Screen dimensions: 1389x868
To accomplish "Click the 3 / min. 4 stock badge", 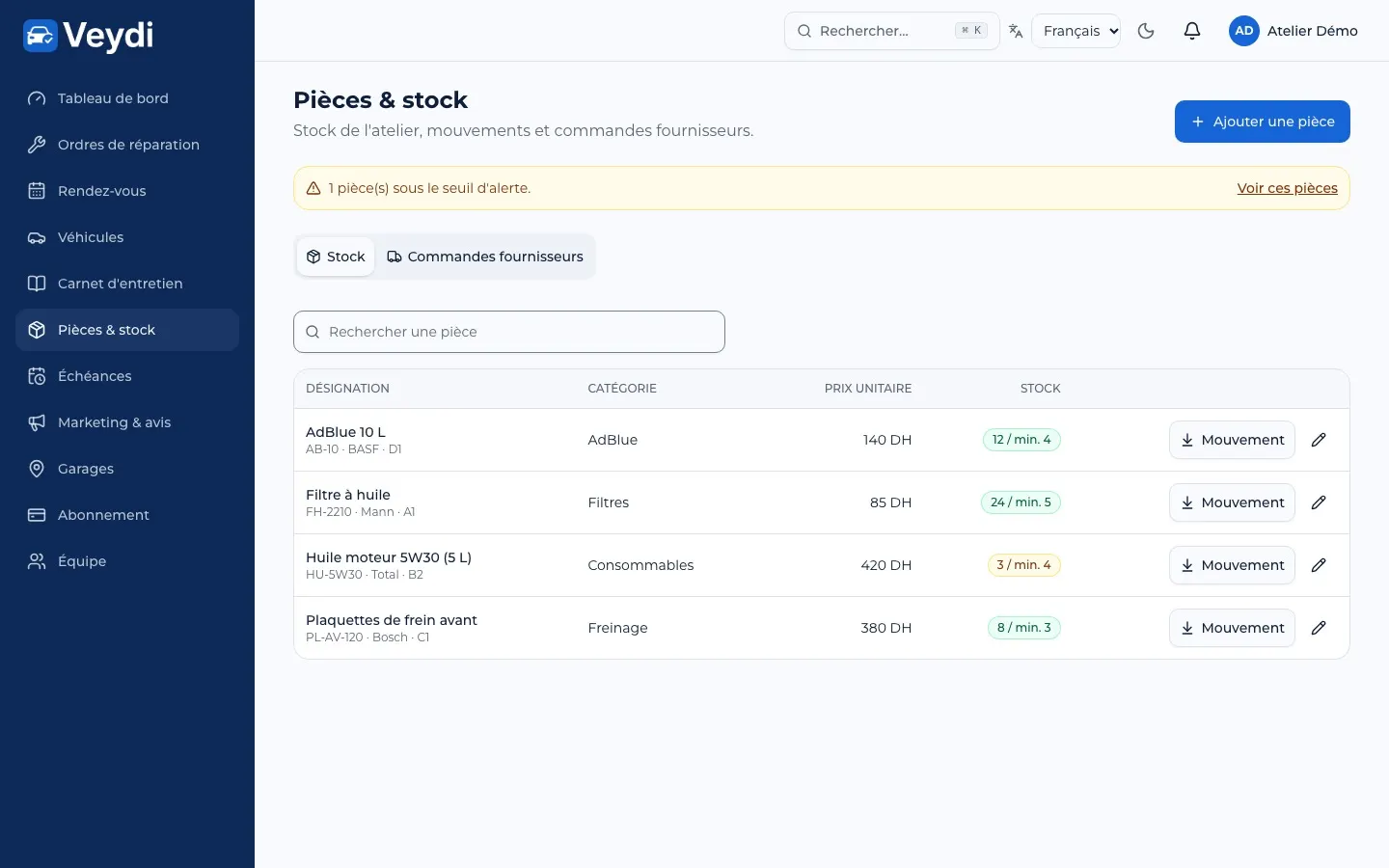I will pos(1023,565).
